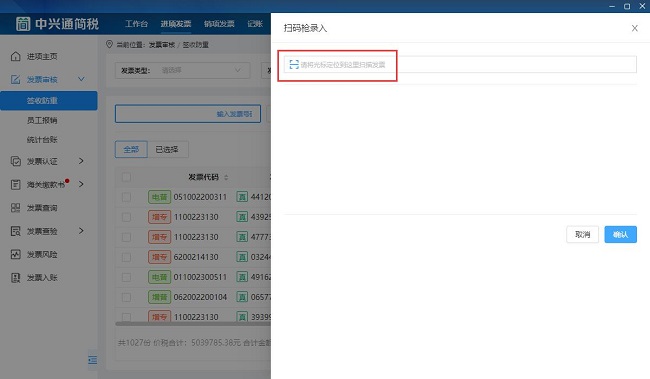This screenshot has width=650, height=379.
Task: Click green 真 icon beside number 44120
Action: pos(242,197)
